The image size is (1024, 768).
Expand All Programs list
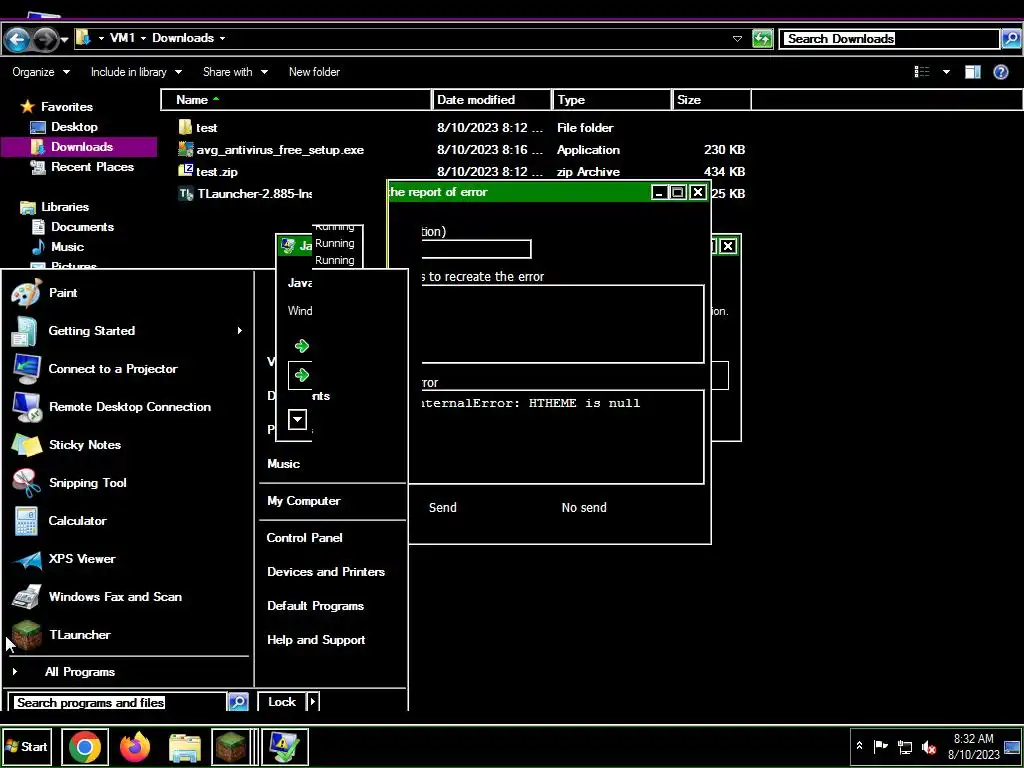point(80,671)
